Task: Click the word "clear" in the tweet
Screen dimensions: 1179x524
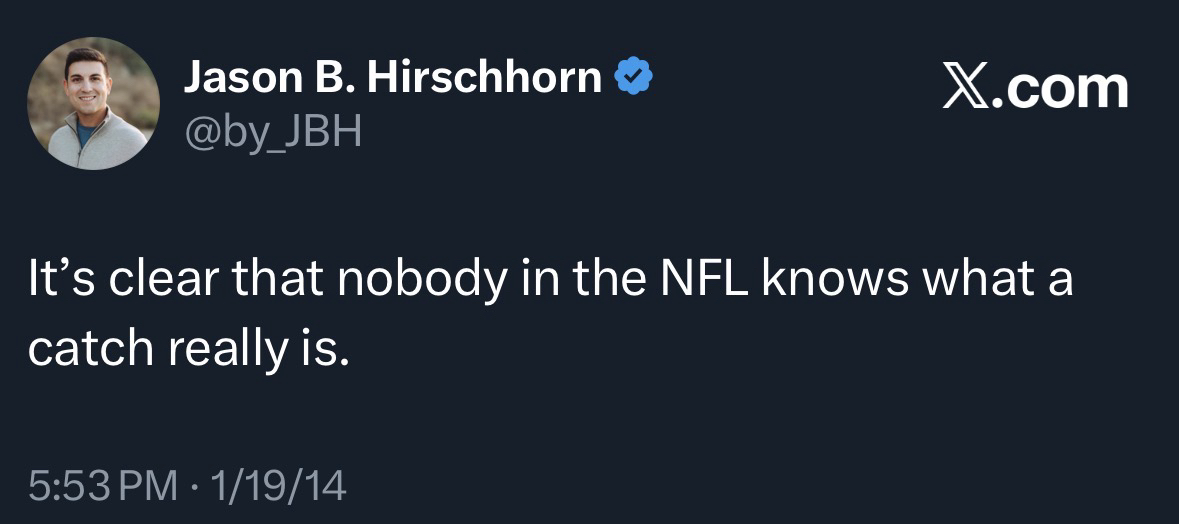Action: [x=163, y=281]
